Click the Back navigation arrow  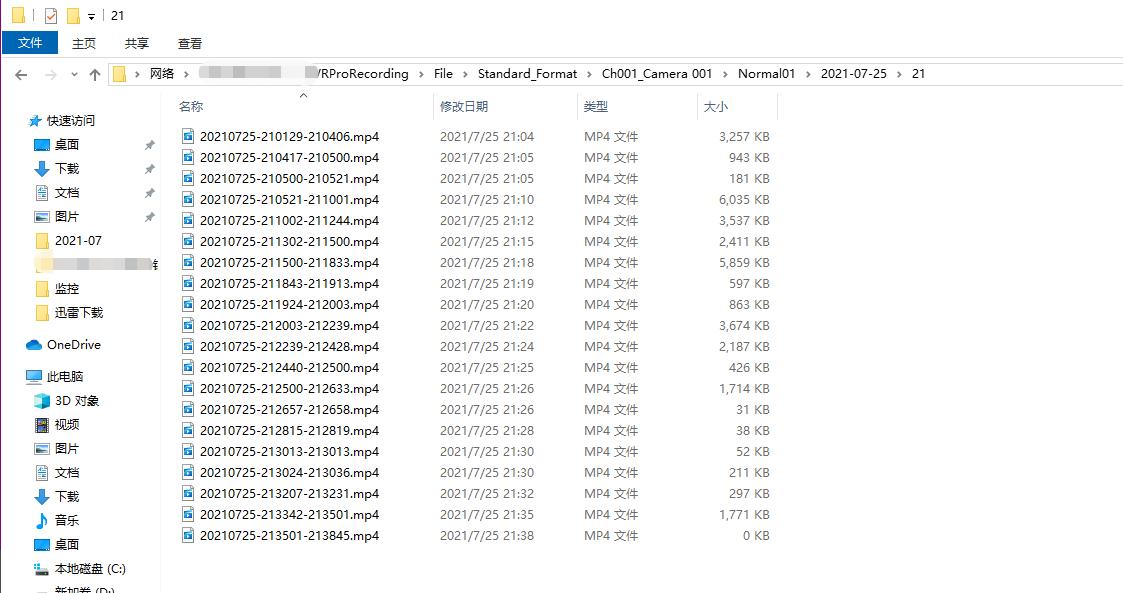pos(20,73)
